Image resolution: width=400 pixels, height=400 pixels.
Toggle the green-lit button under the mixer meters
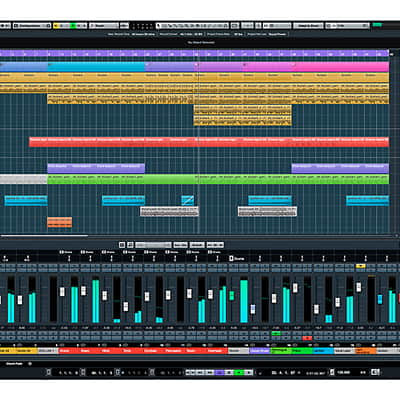(x=276, y=333)
